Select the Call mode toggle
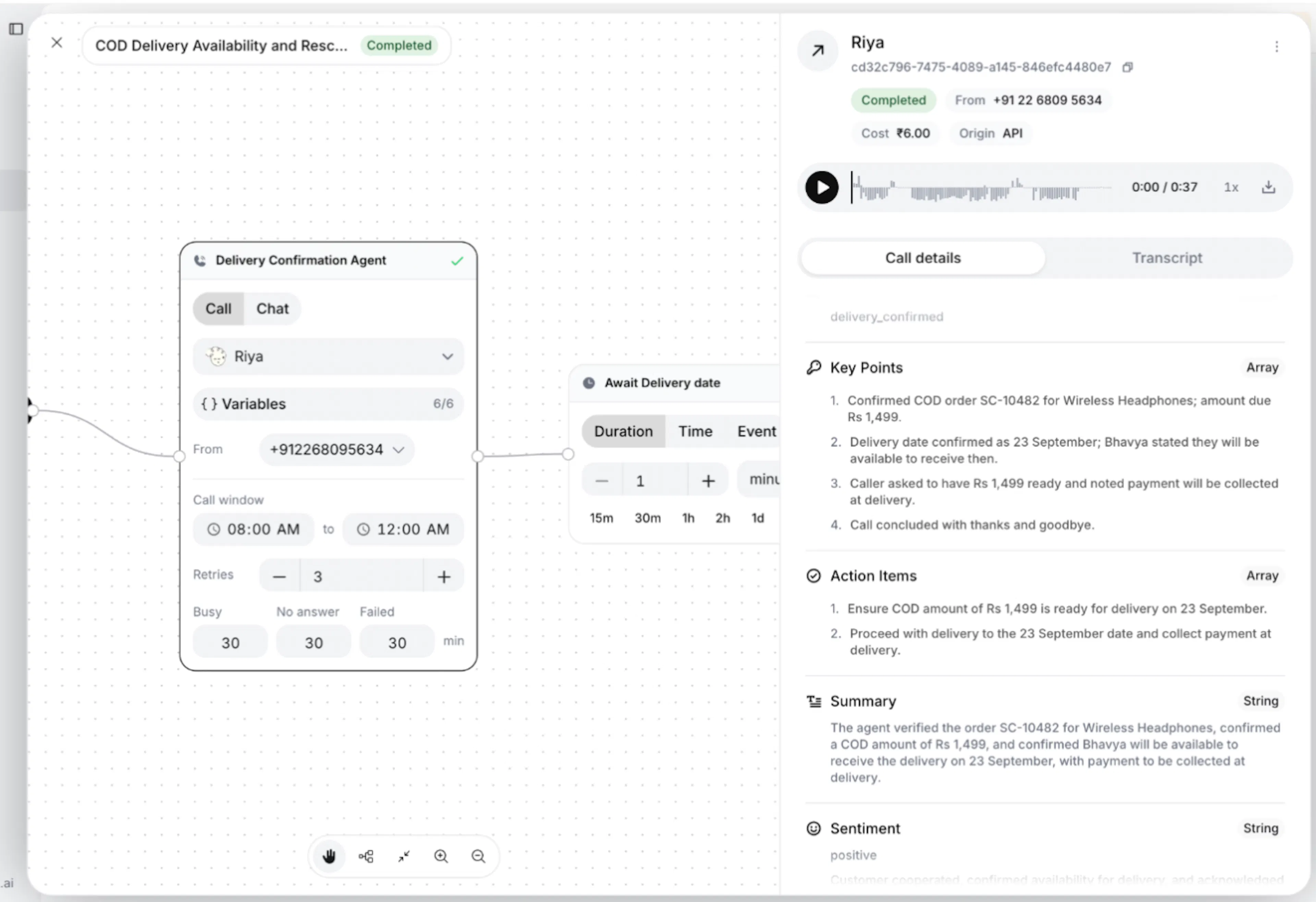The height and width of the screenshot is (902, 1316). tap(218, 308)
